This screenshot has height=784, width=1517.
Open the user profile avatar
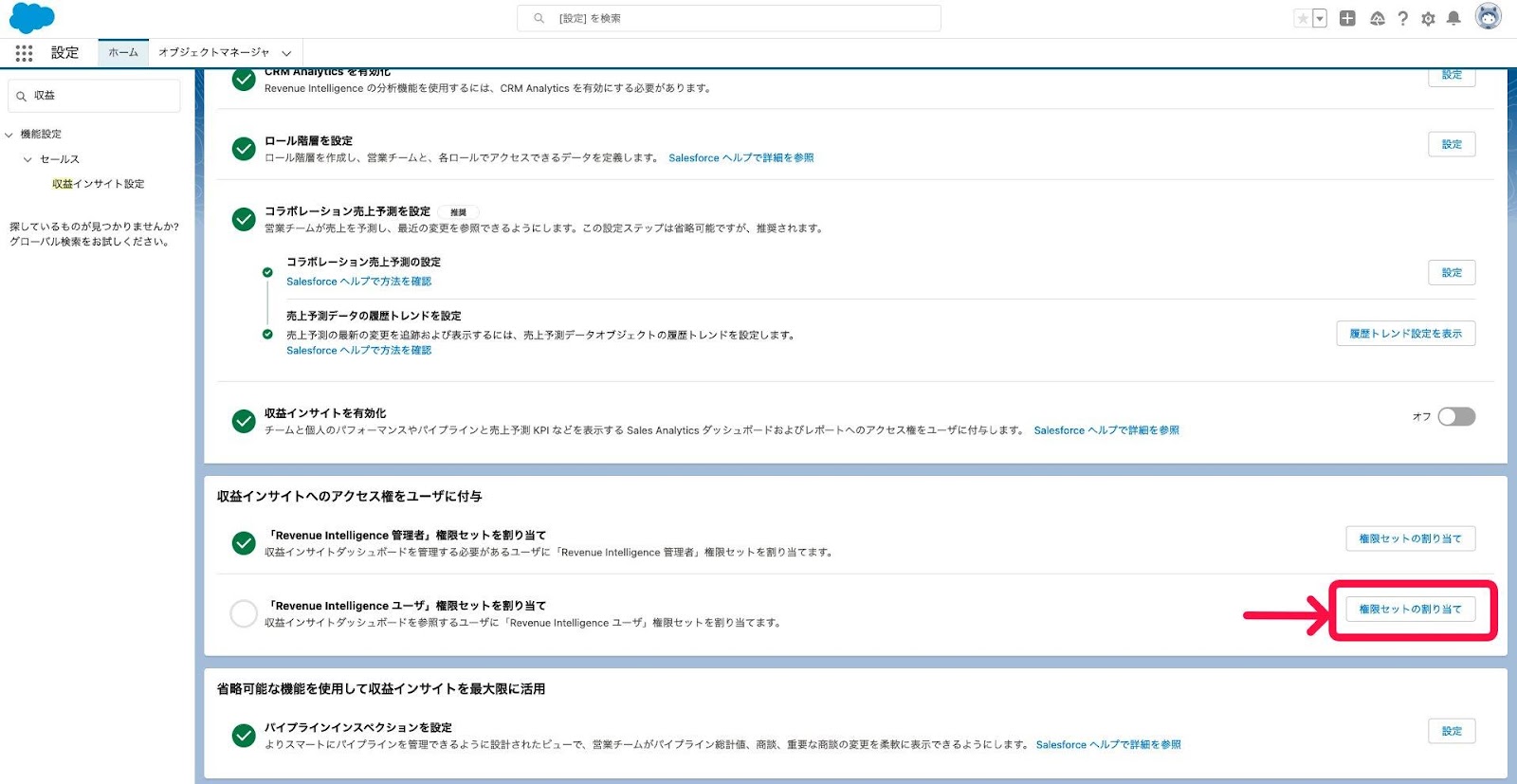click(x=1489, y=16)
